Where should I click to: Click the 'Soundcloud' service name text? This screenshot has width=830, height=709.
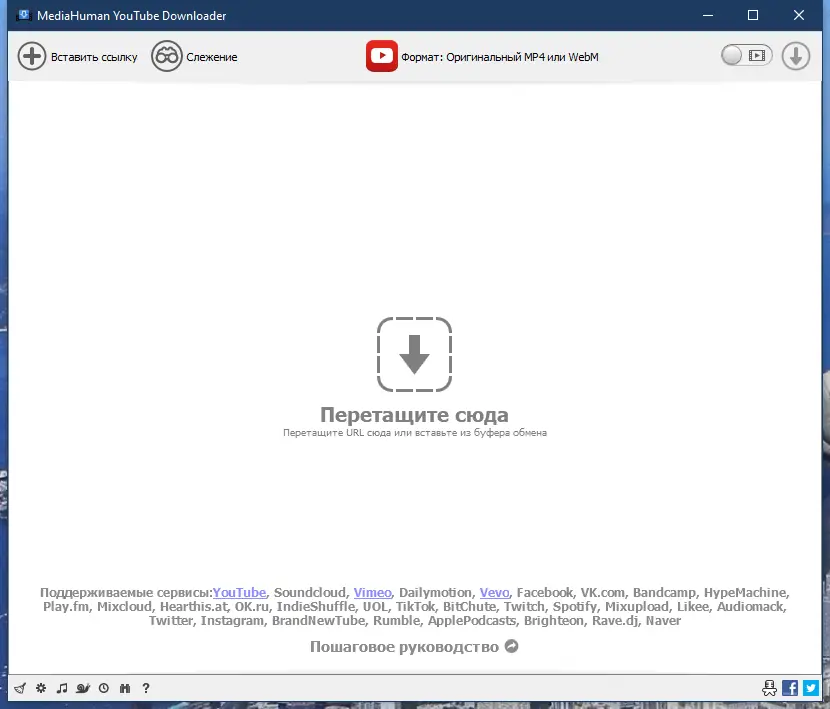pos(310,593)
